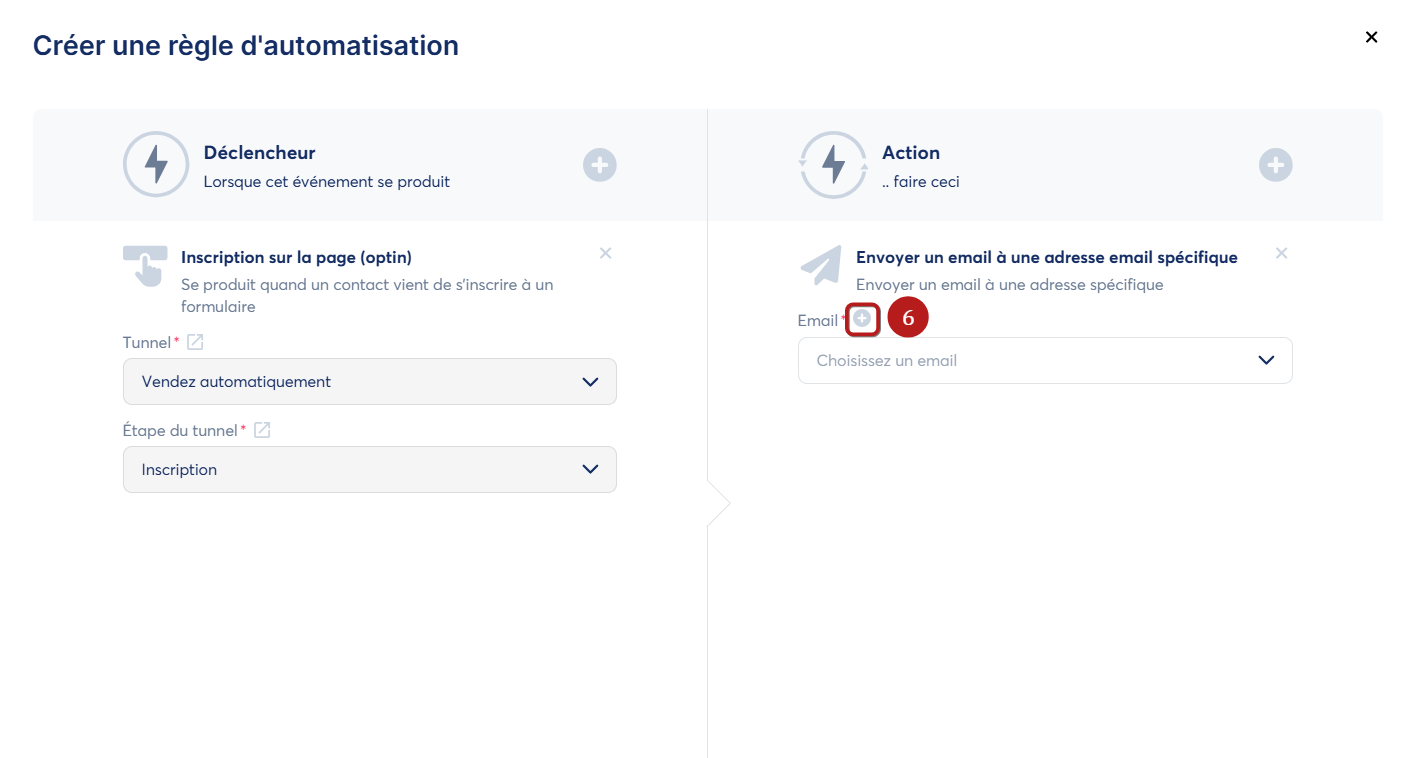The width and height of the screenshot is (1415, 758).
Task: Open Tunnel external link icon
Action: tap(196, 342)
